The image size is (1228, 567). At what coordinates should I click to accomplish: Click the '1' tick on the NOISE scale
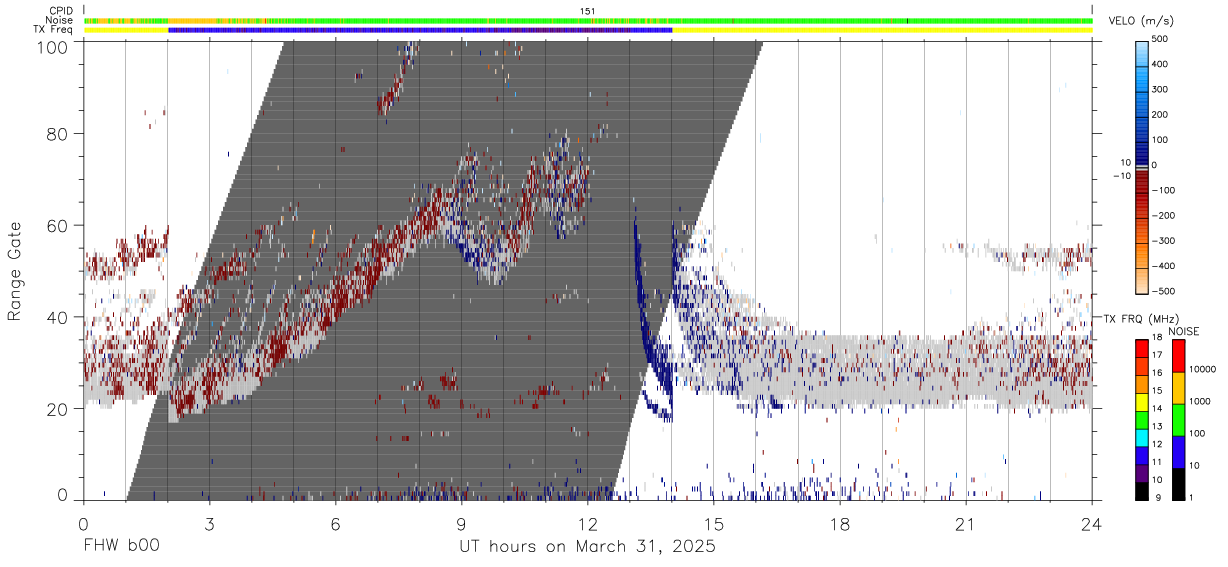(1192, 499)
